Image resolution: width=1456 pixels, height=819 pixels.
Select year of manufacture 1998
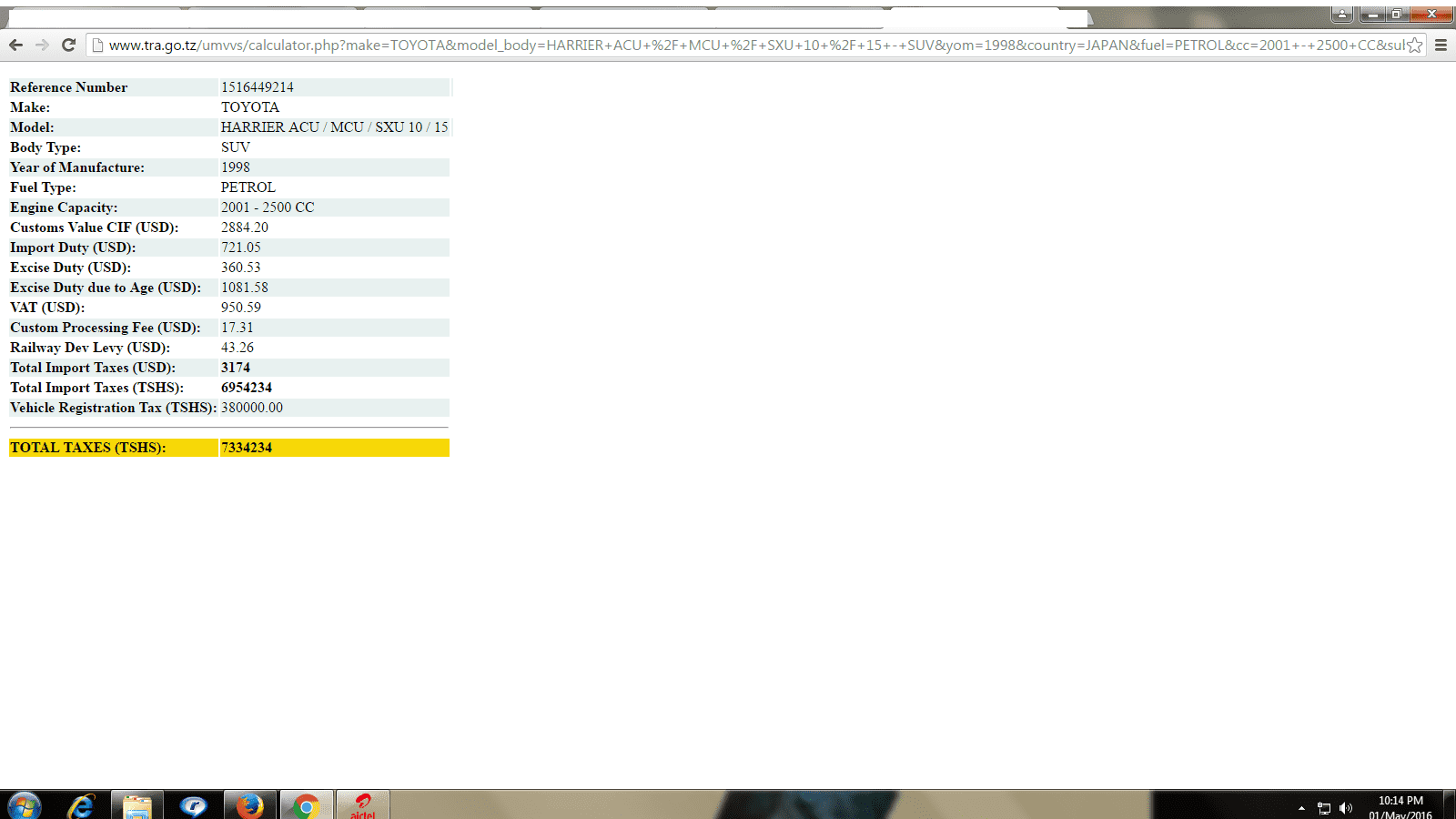click(x=236, y=167)
